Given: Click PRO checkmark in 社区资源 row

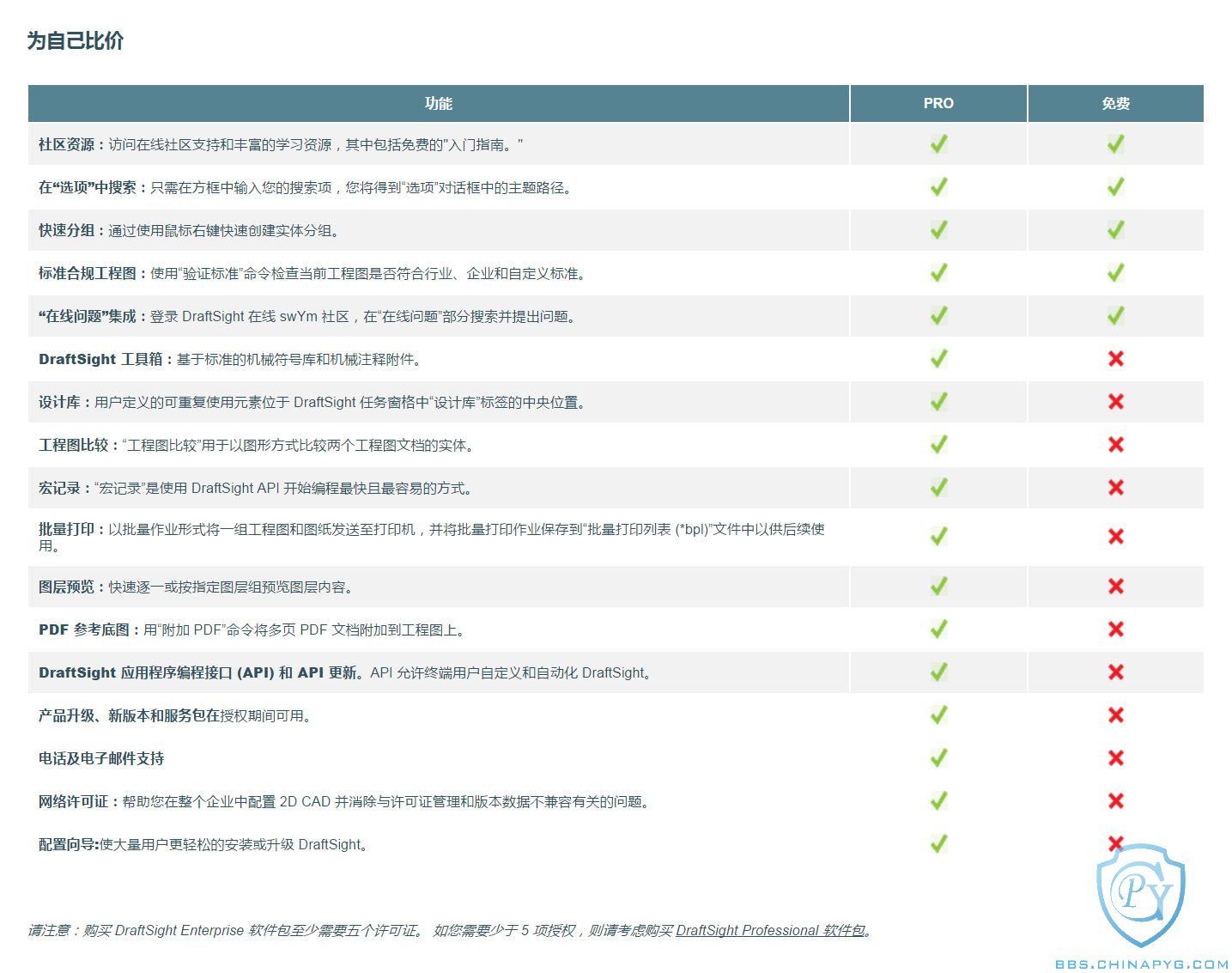Looking at the screenshot, I should pos(938,143).
